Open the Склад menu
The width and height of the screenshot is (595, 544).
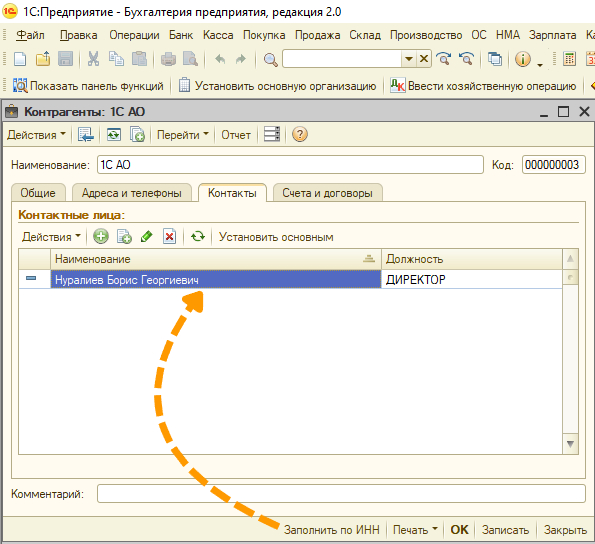[365, 35]
